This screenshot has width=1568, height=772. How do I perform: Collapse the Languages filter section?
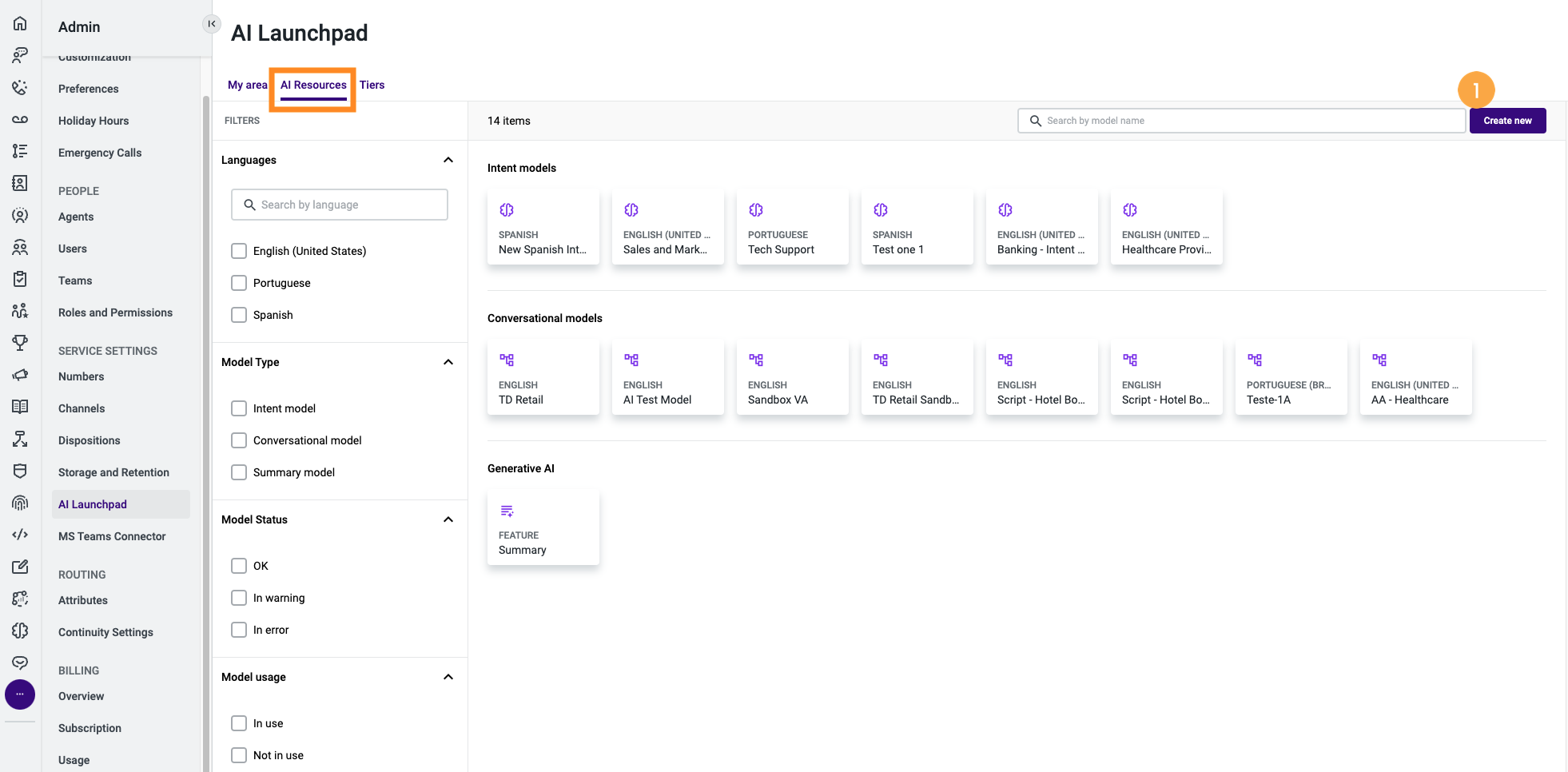click(x=448, y=159)
